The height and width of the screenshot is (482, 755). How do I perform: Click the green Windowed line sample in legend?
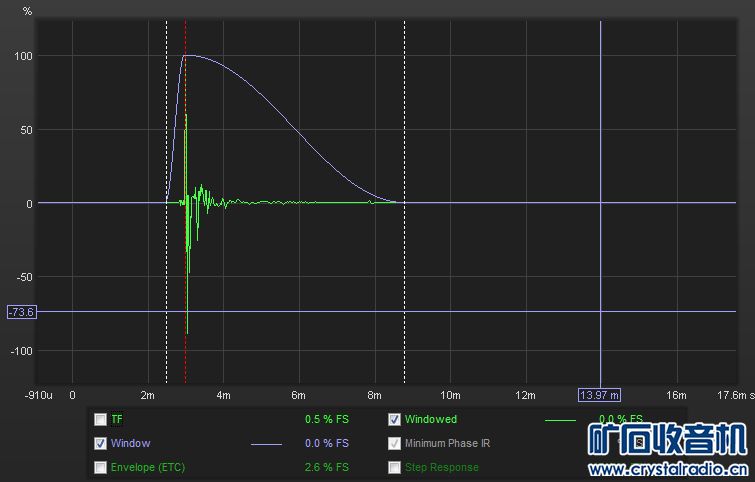(x=560, y=420)
